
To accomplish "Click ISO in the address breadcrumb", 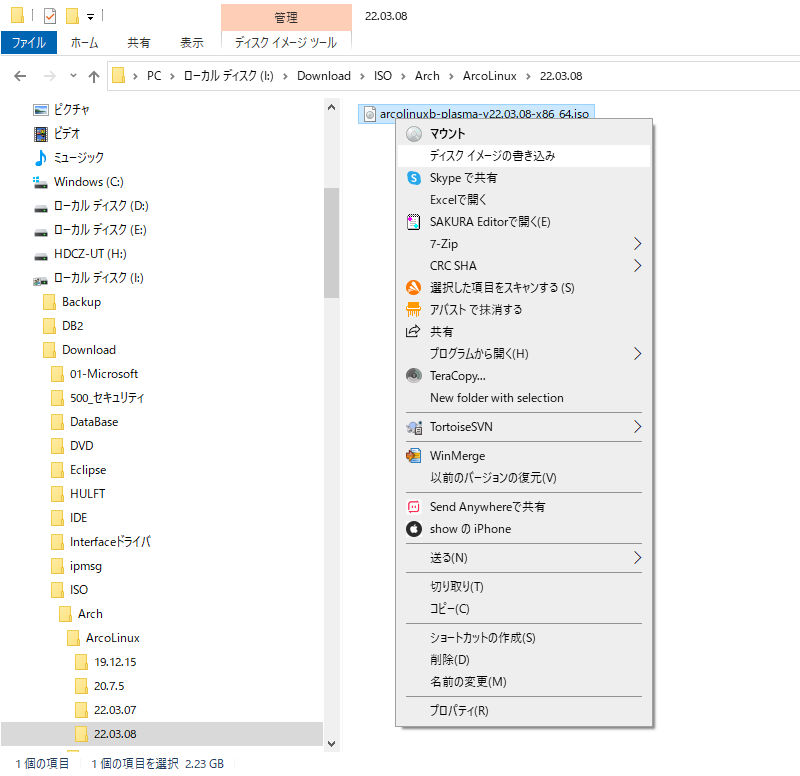I will (383, 76).
